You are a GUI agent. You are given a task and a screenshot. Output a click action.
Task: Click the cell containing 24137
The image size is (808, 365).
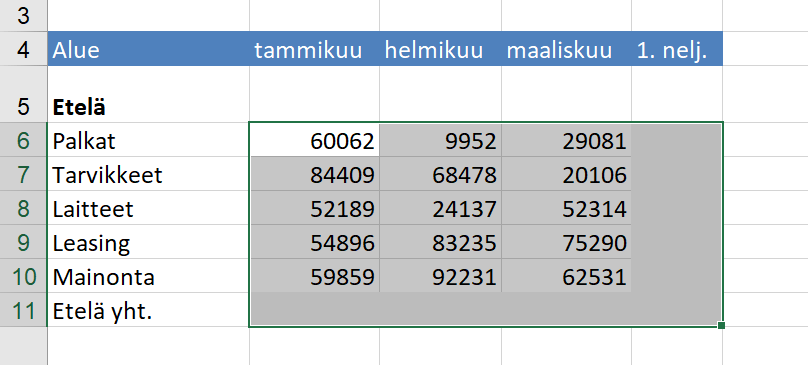click(440, 208)
